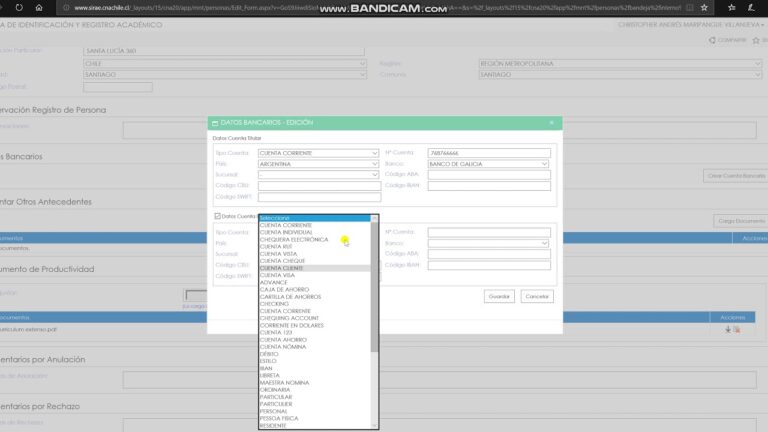Select CUENTA CHEQUE from the list
The height and width of the screenshot is (432, 768).
(314, 261)
